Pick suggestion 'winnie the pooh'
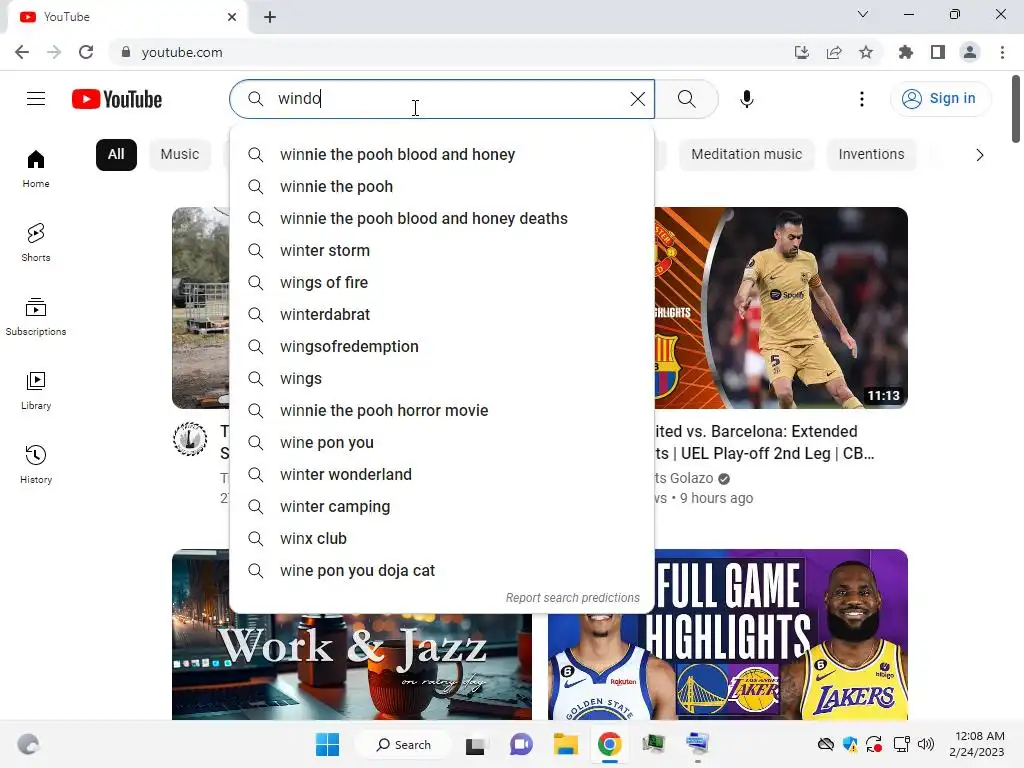1024x768 pixels. click(x=442, y=187)
